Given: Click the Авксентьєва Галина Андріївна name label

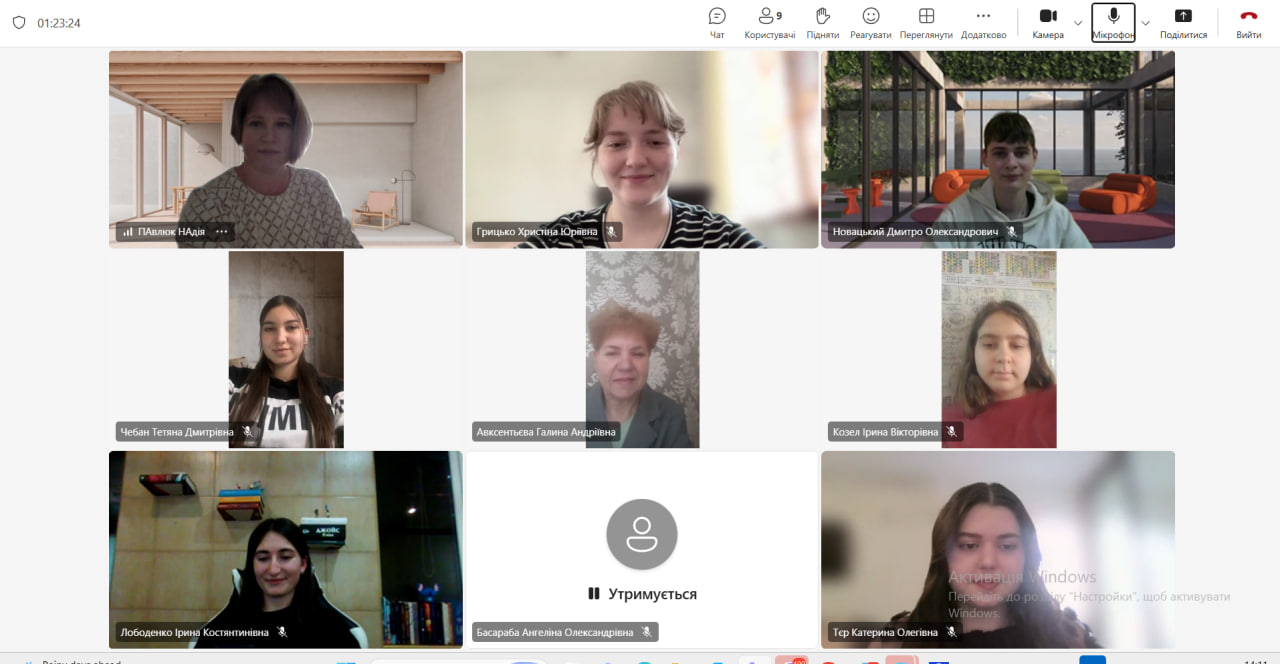Looking at the screenshot, I should tap(546, 432).
